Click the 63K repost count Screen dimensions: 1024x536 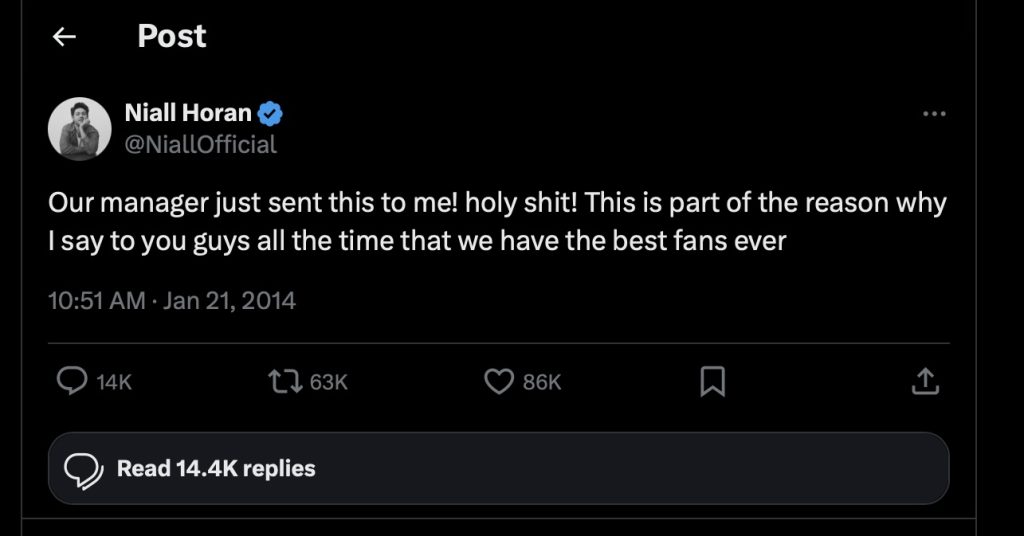pyautogui.click(x=328, y=382)
